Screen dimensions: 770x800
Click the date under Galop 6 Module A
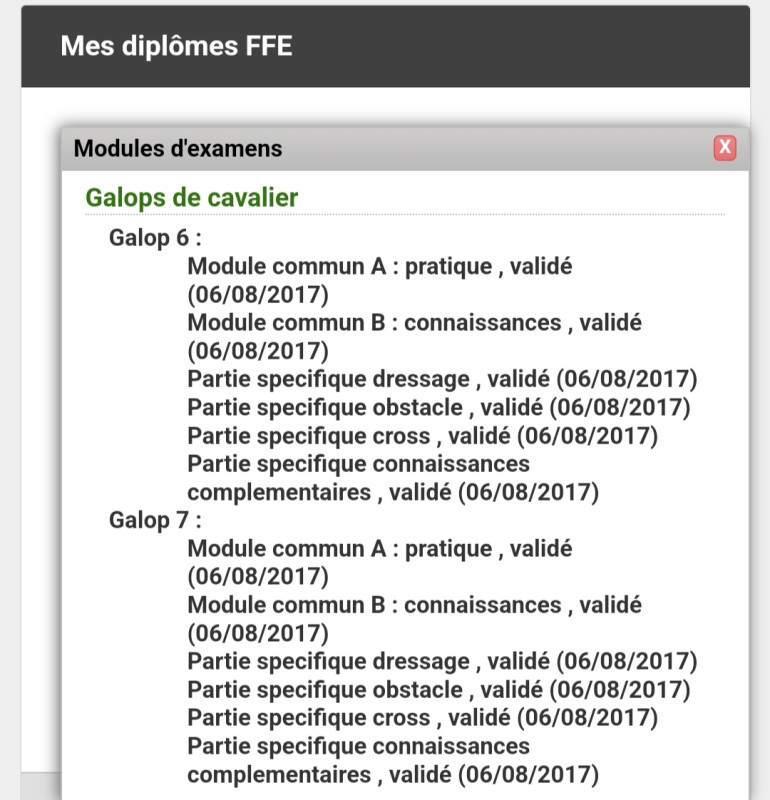coord(258,295)
